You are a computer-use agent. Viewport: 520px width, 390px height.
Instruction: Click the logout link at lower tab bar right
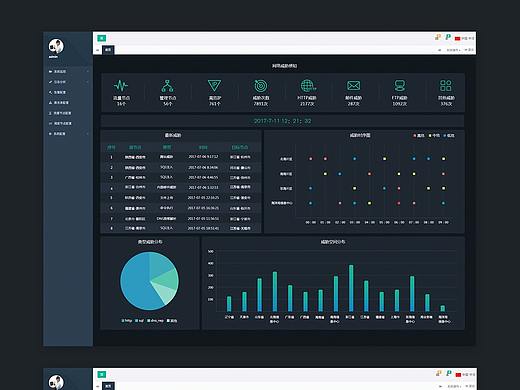pyautogui.click(x=470, y=386)
